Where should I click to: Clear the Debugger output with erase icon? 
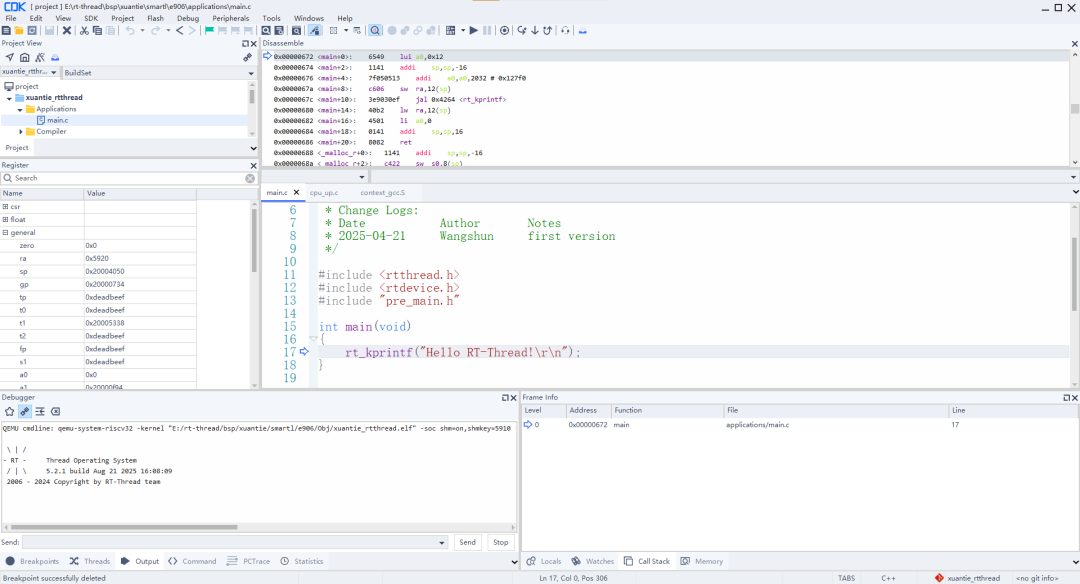coord(56,411)
